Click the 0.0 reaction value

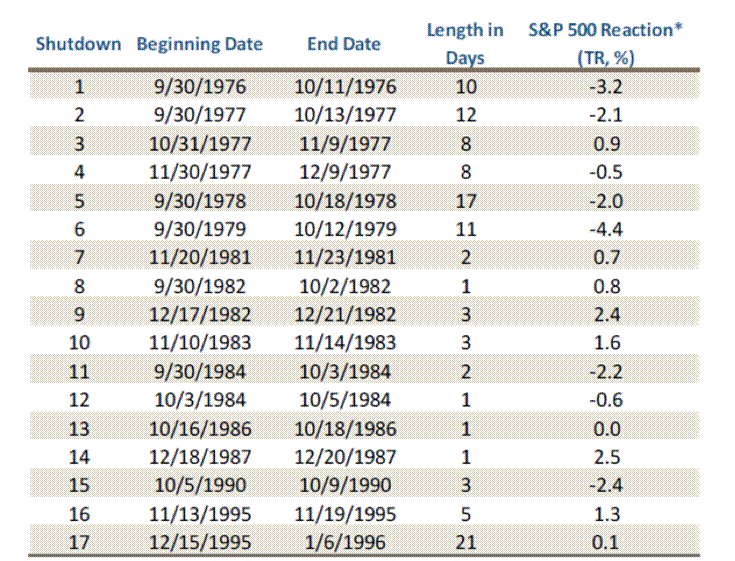tap(606, 429)
